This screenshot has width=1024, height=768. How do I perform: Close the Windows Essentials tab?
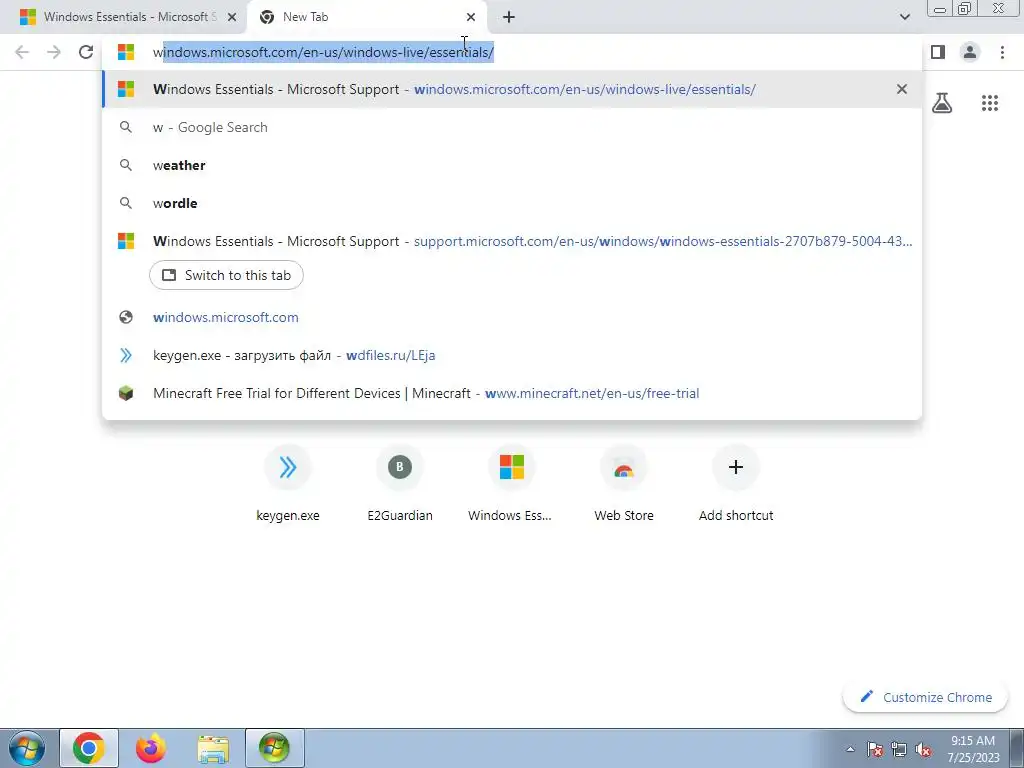(x=232, y=17)
